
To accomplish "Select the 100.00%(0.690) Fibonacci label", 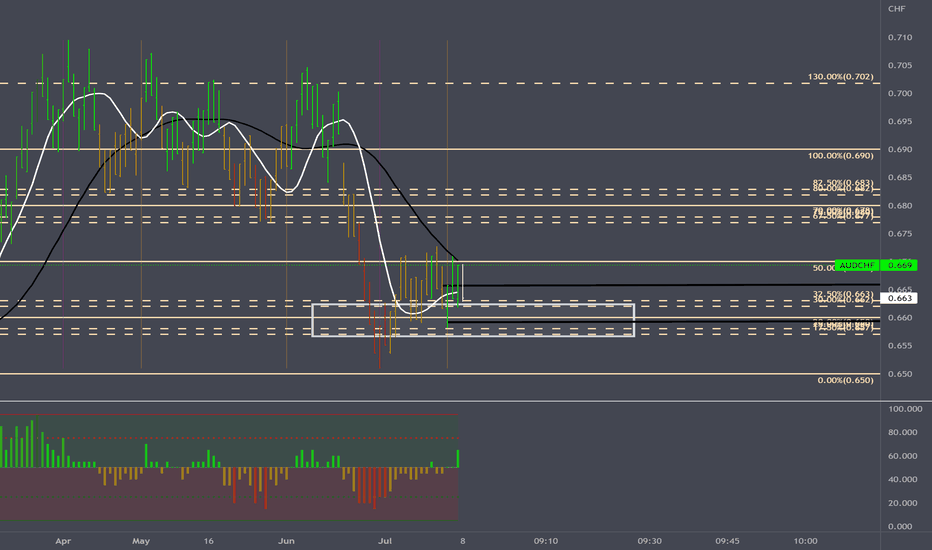I will (x=840, y=156).
